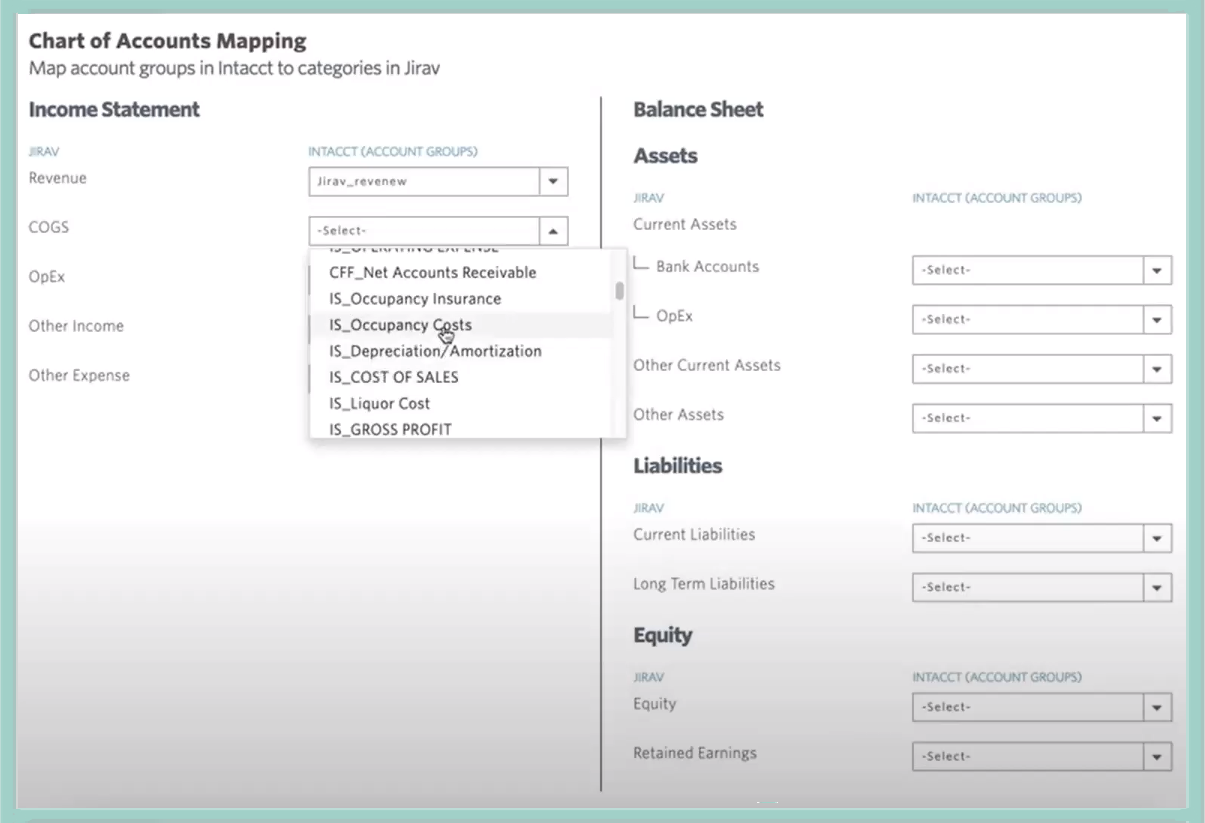Click the Other Income label
Image resolution: width=1205 pixels, height=823 pixels.
pos(76,326)
